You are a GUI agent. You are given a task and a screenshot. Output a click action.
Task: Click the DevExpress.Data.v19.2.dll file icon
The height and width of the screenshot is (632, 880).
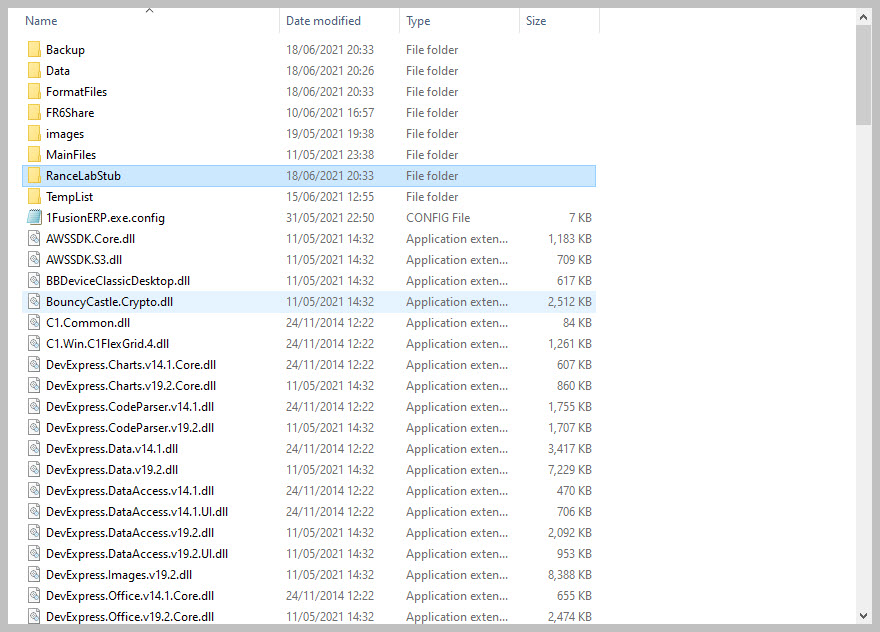coord(34,469)
